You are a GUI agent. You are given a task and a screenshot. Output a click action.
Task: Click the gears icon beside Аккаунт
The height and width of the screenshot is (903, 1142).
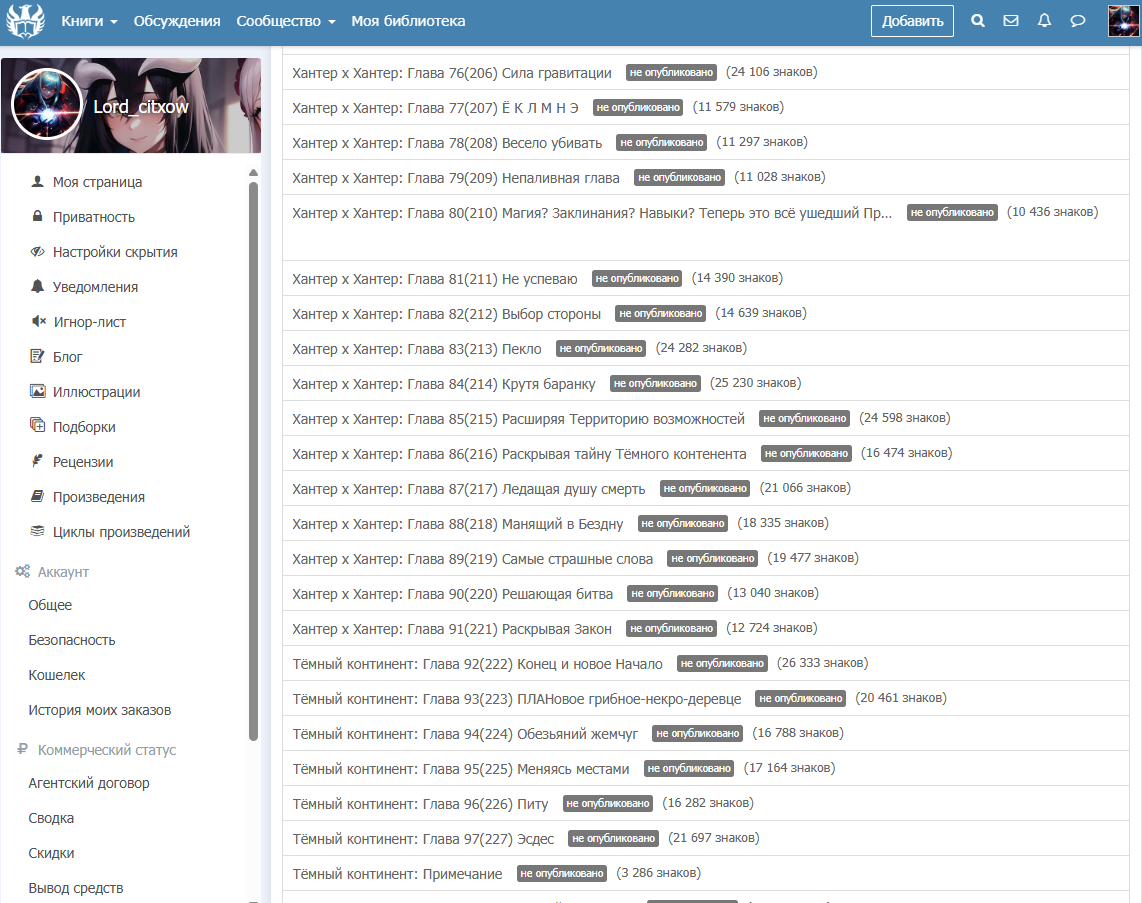click(x=23, y=572)
